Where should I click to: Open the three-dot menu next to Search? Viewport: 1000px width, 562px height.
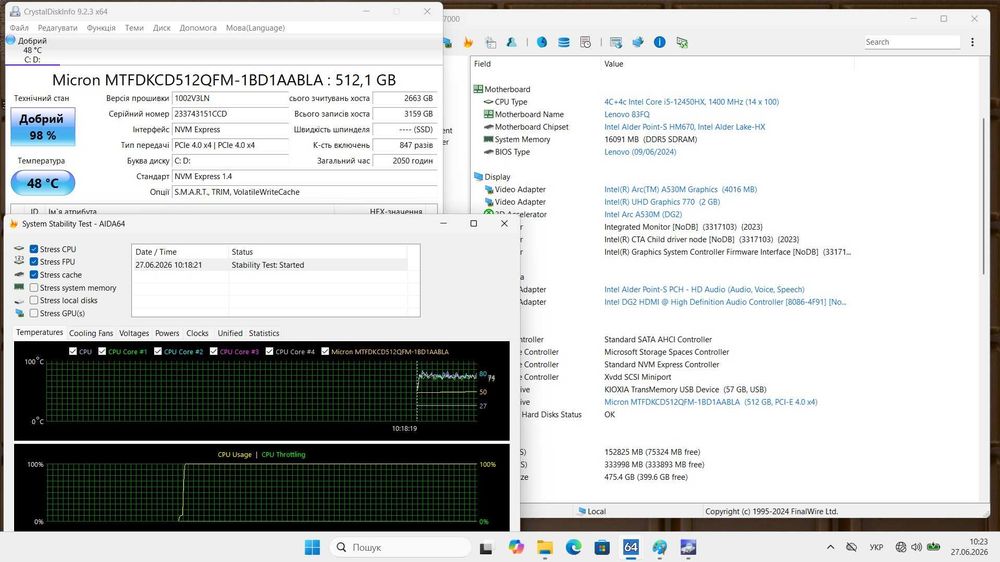point(972,42)
